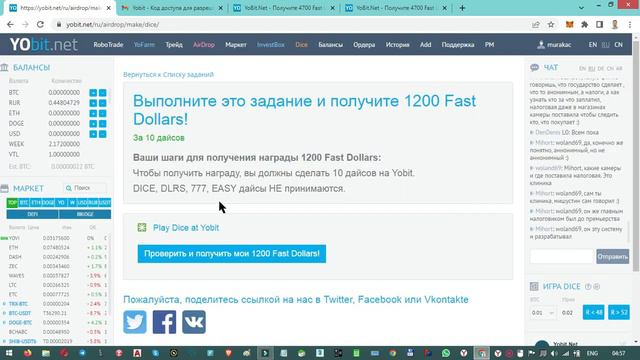Open the tab search chevron in title bar
This screenshot has width=640, height=360.
pos(581,8)
